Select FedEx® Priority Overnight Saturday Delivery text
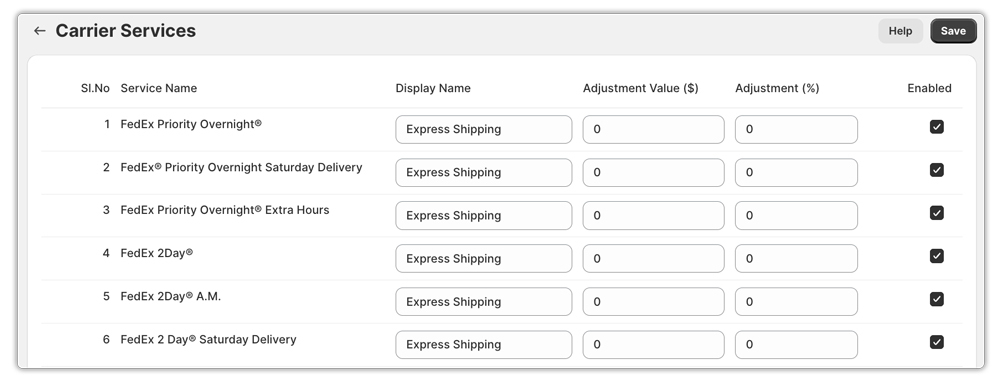The width and height of the screenshot is (1000, 383). (x=241, y=168)
